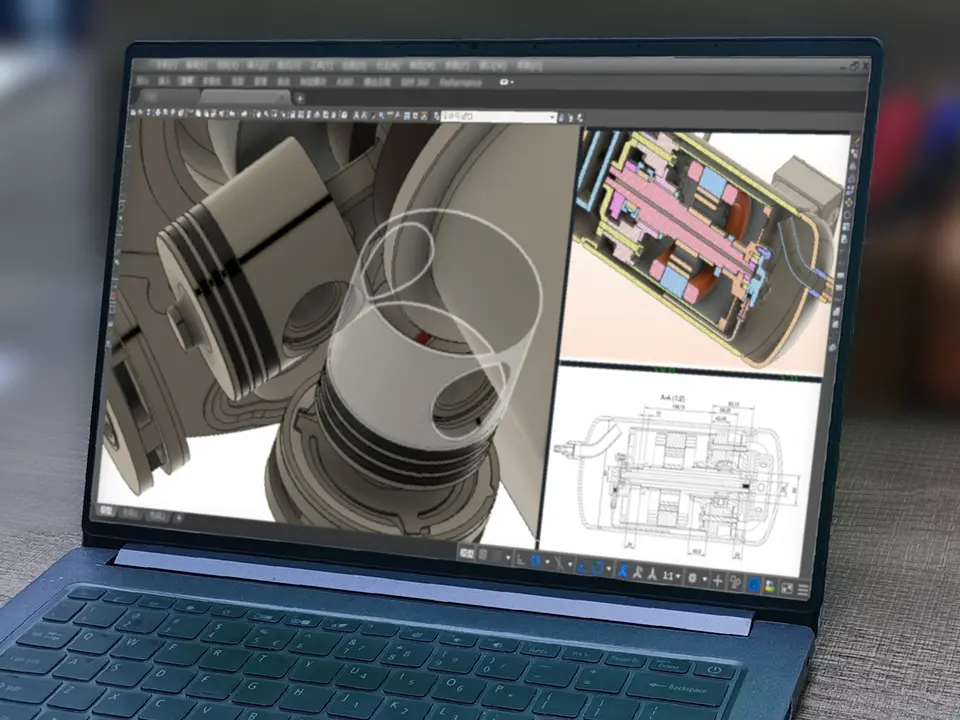Add a new drawing tab with plus button
Viewport: 960px width, 720px height.
pos(300,97)
